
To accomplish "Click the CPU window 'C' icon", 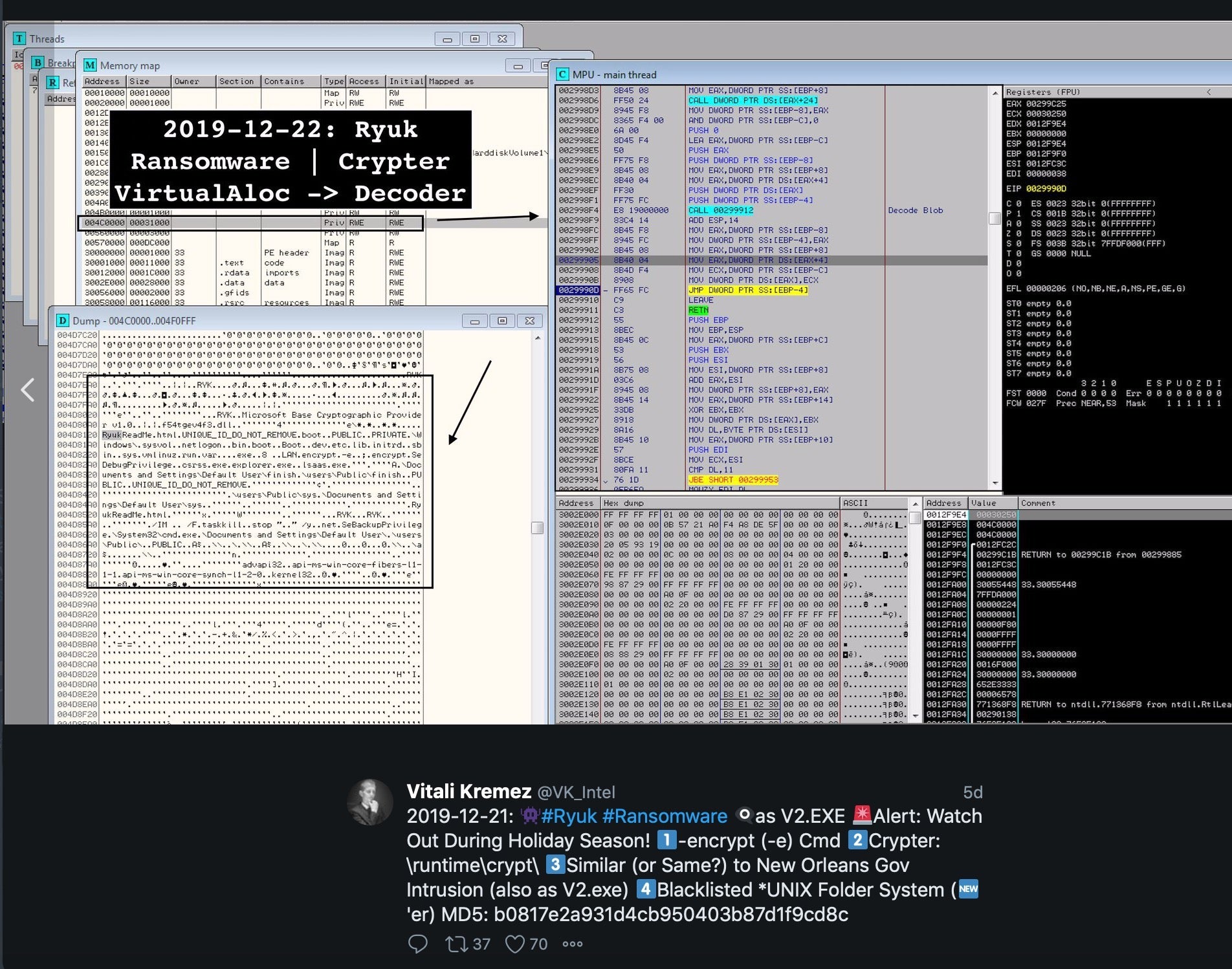I will coord(562,74).
